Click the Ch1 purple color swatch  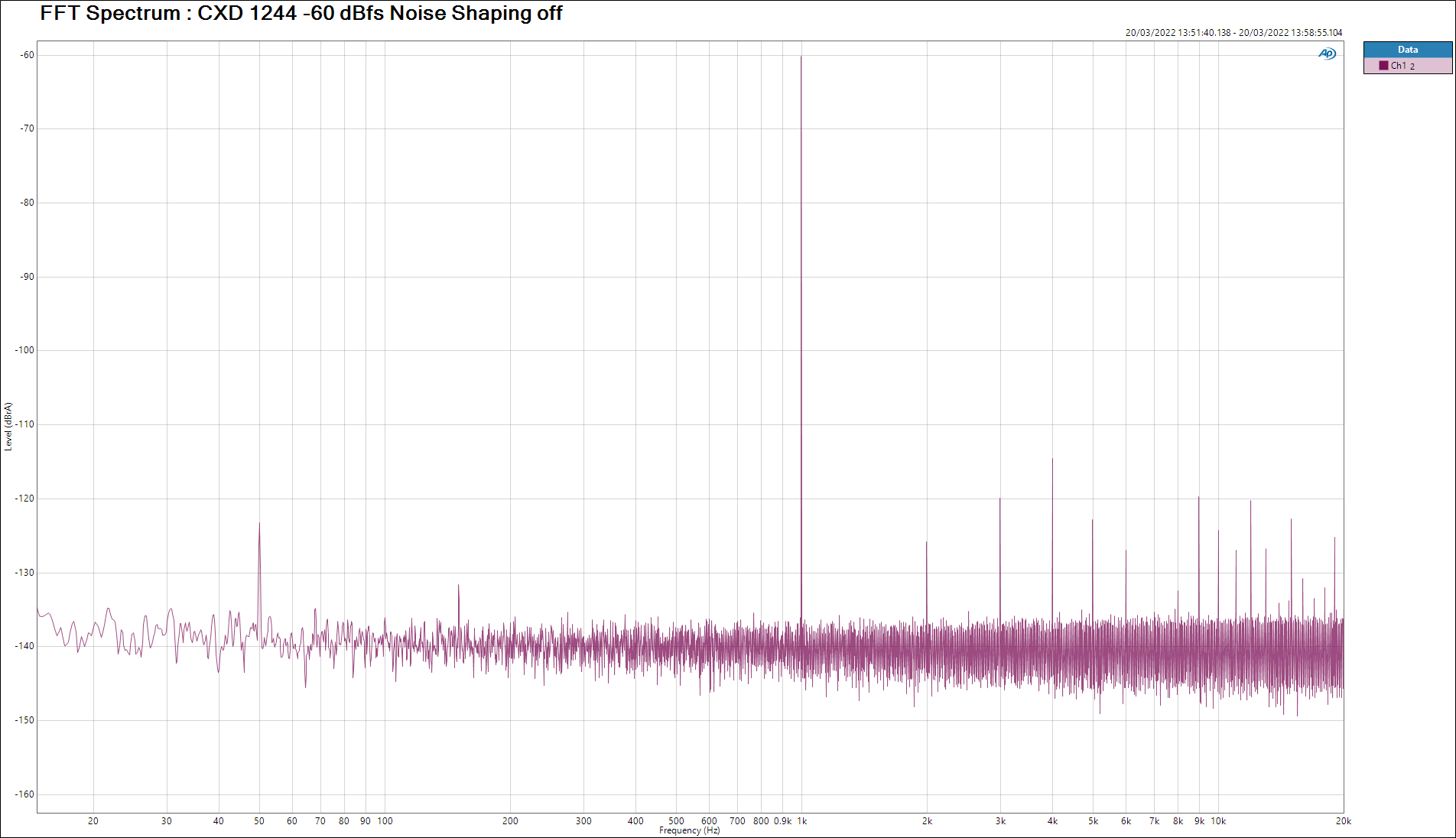click(x=1383, y=66)
